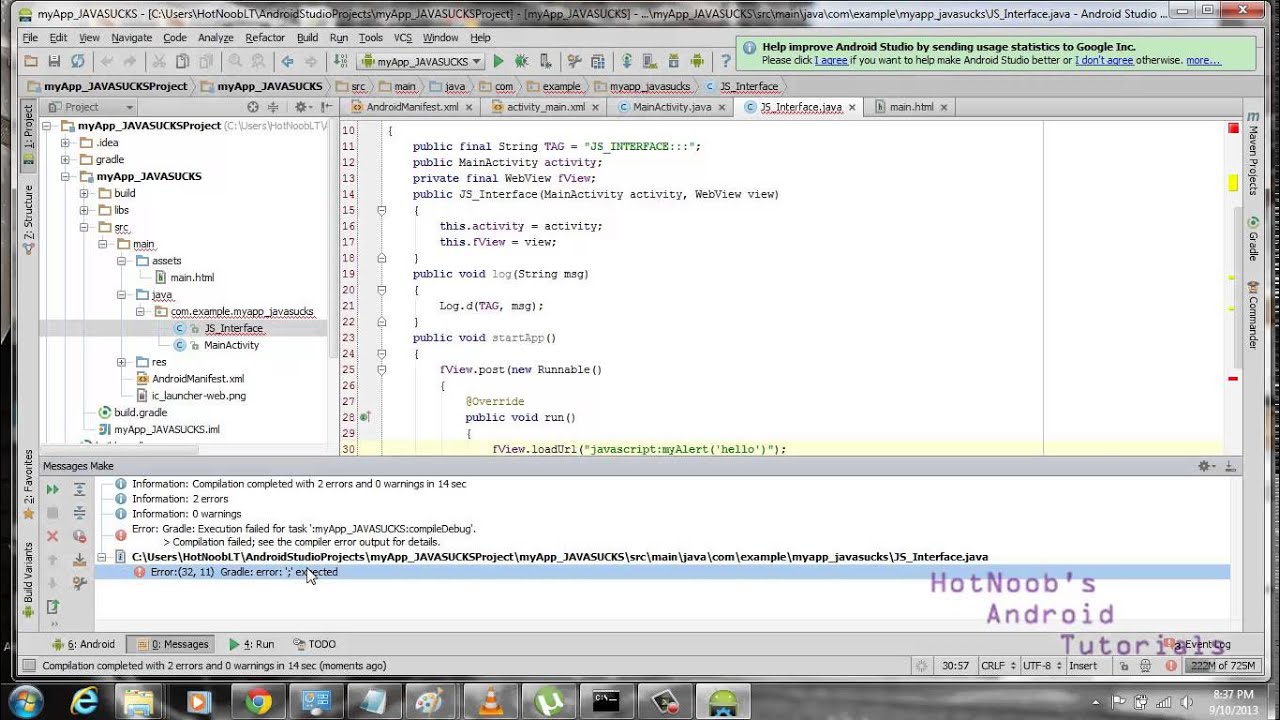Open the 4: Run tool window button
Viewport: 1280px width, 720px height.
click(252, 645)
